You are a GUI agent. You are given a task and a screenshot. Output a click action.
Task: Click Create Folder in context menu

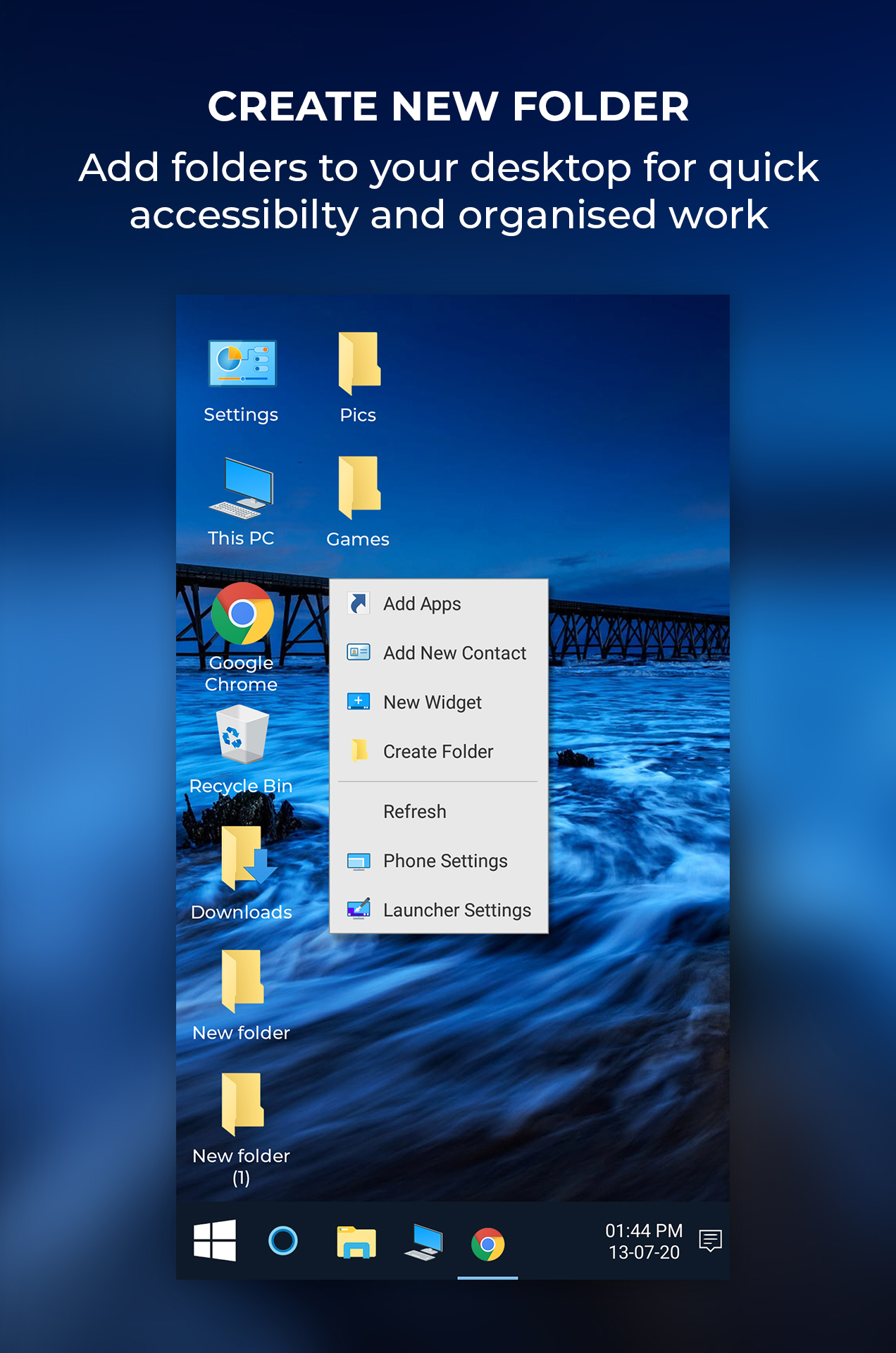point(438,752)
